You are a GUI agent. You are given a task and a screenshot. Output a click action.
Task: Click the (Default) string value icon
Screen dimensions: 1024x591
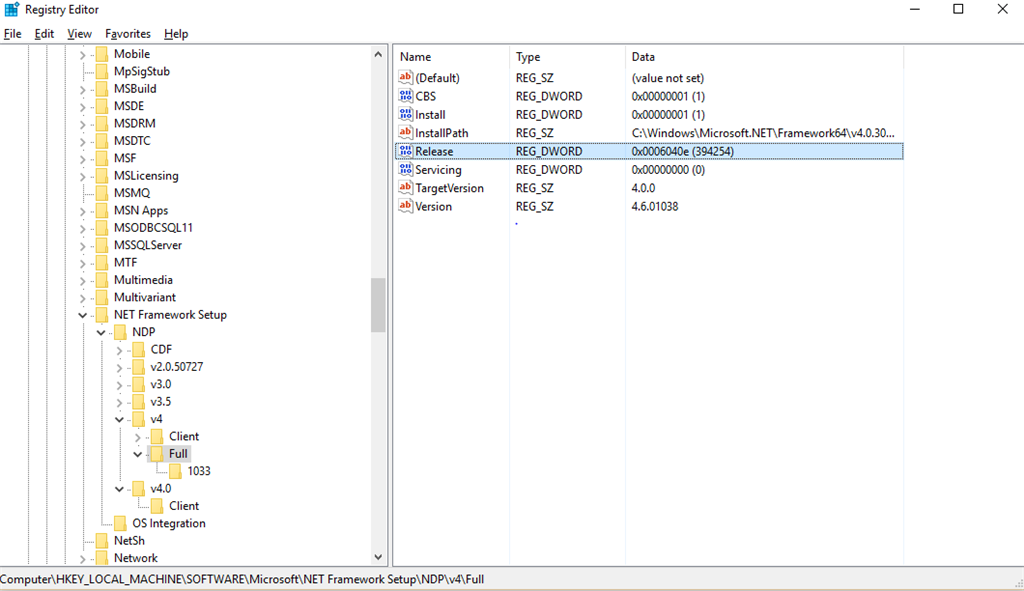click(406, 78)
